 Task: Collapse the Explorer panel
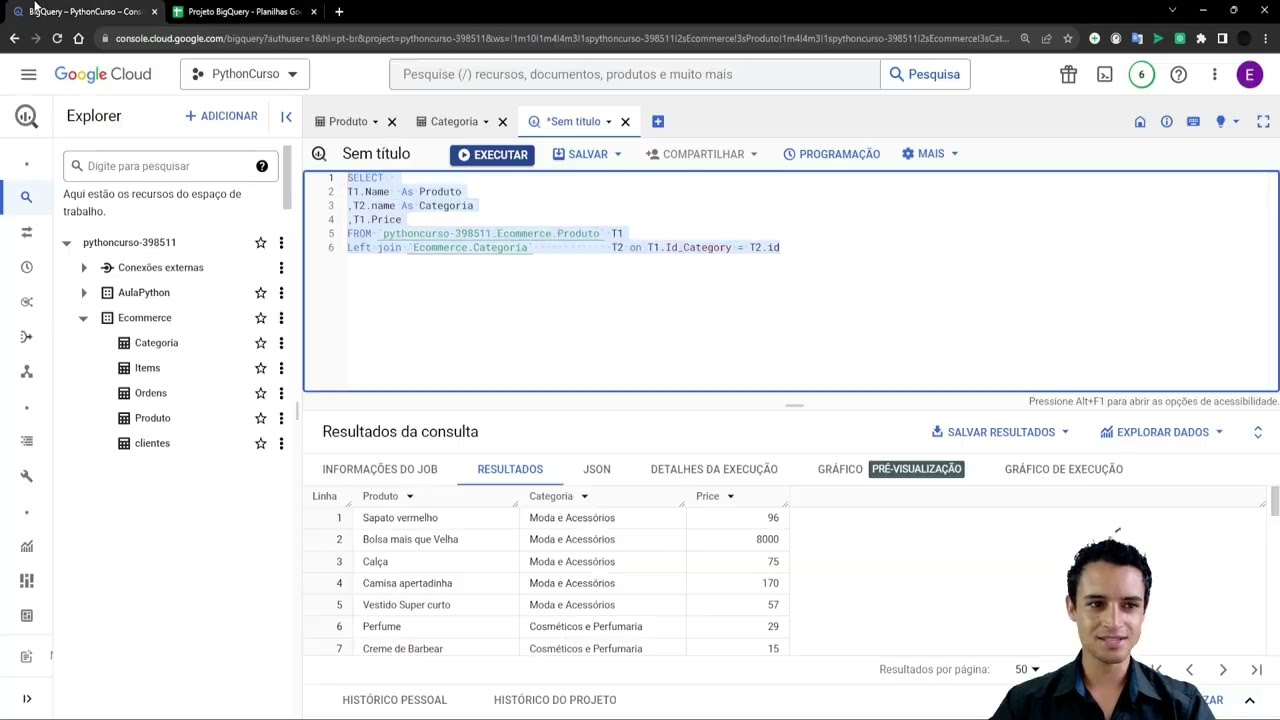[286, 116]
